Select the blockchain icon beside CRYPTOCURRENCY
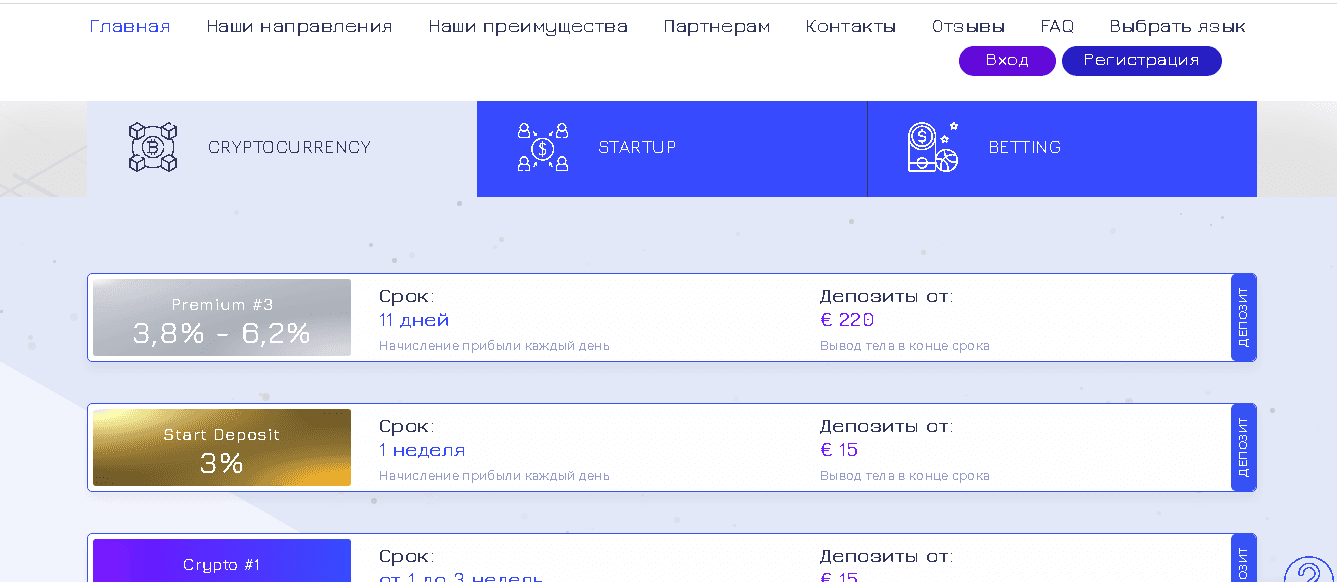The width and height of the screenshot is (1337, 582). (x=151, y=146)
